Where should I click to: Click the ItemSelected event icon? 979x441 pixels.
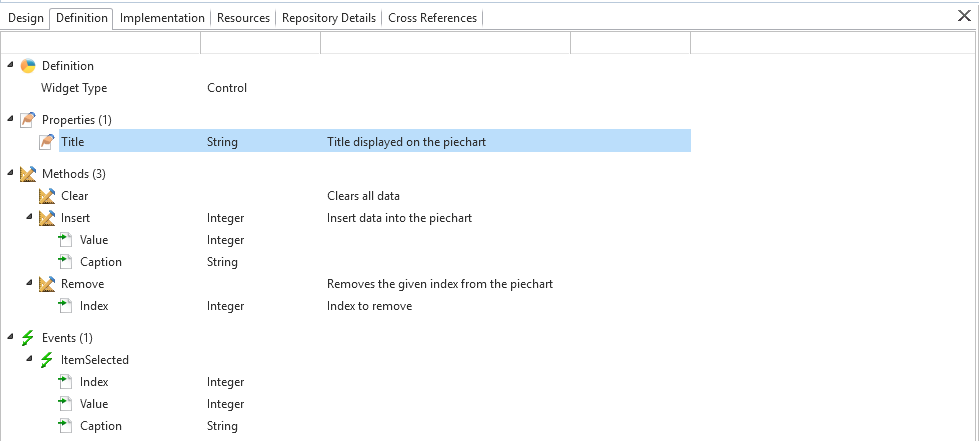(x=47, y=360)
